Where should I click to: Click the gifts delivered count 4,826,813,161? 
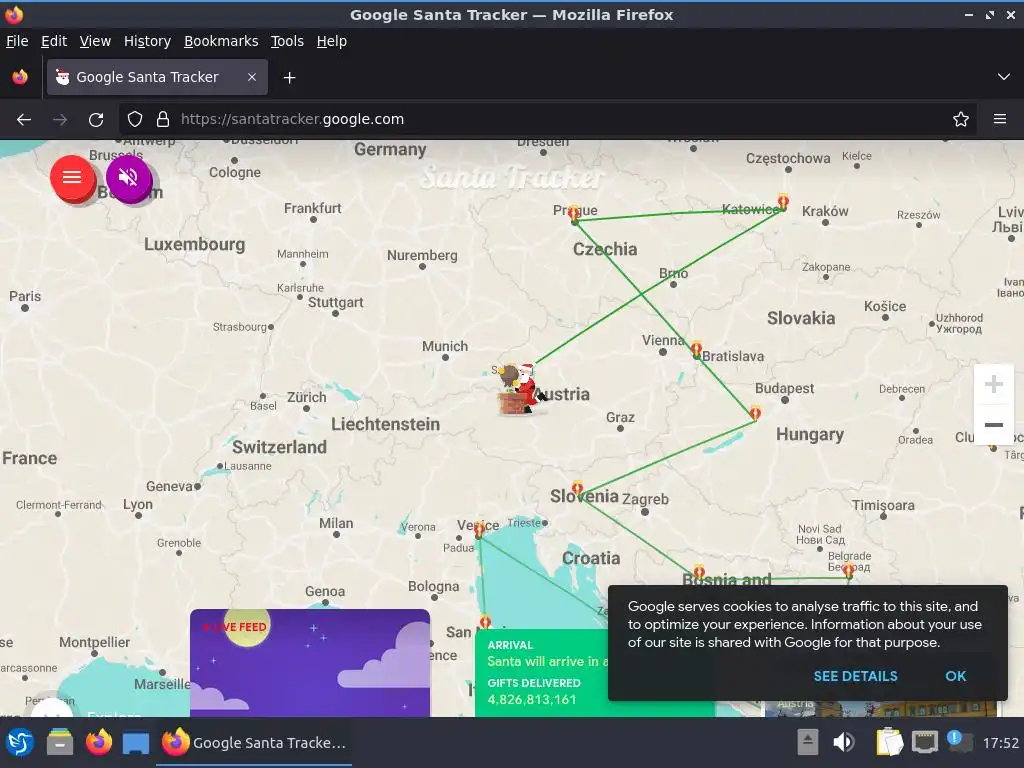pyautogui.click(x=532, y=699)
